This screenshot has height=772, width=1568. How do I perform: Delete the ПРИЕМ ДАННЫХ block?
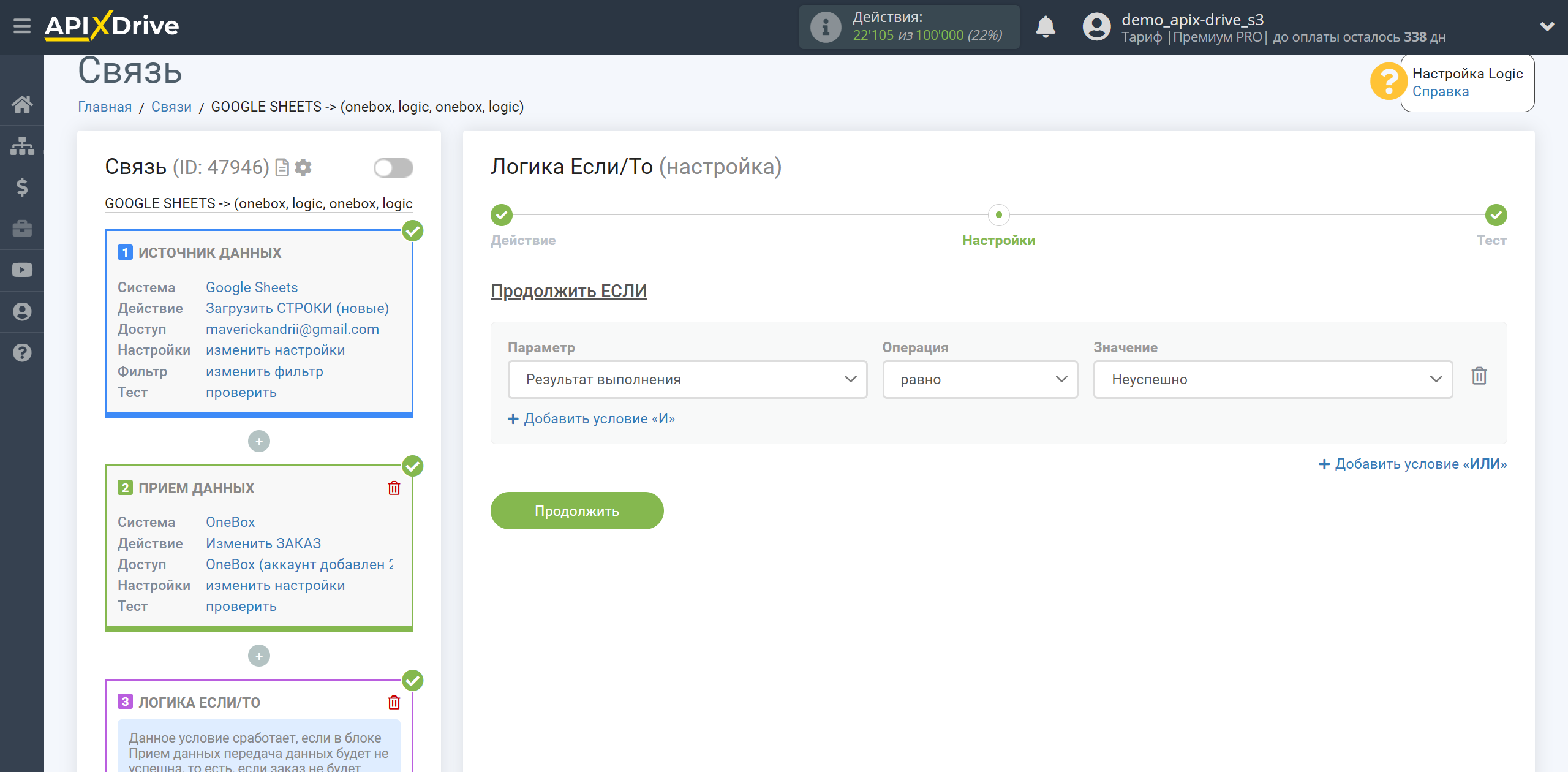click(394, 488)
